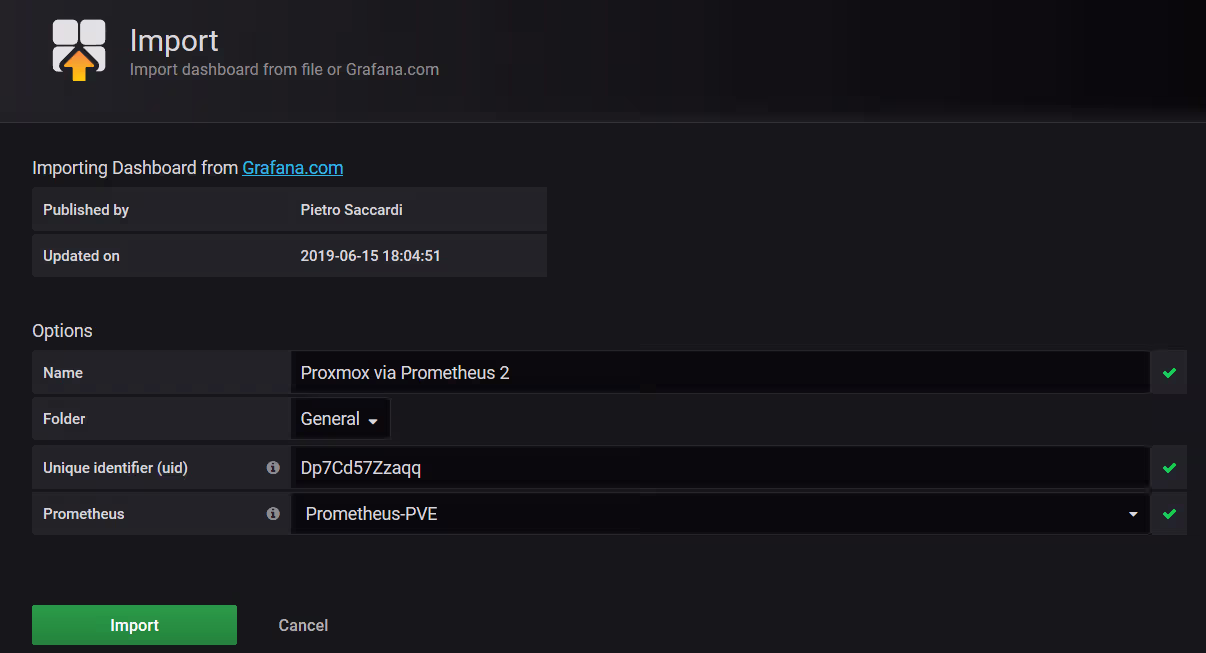This screenshot has width=1206, height=653.
Task: Click the Import page heading
Action: [174, 41]
